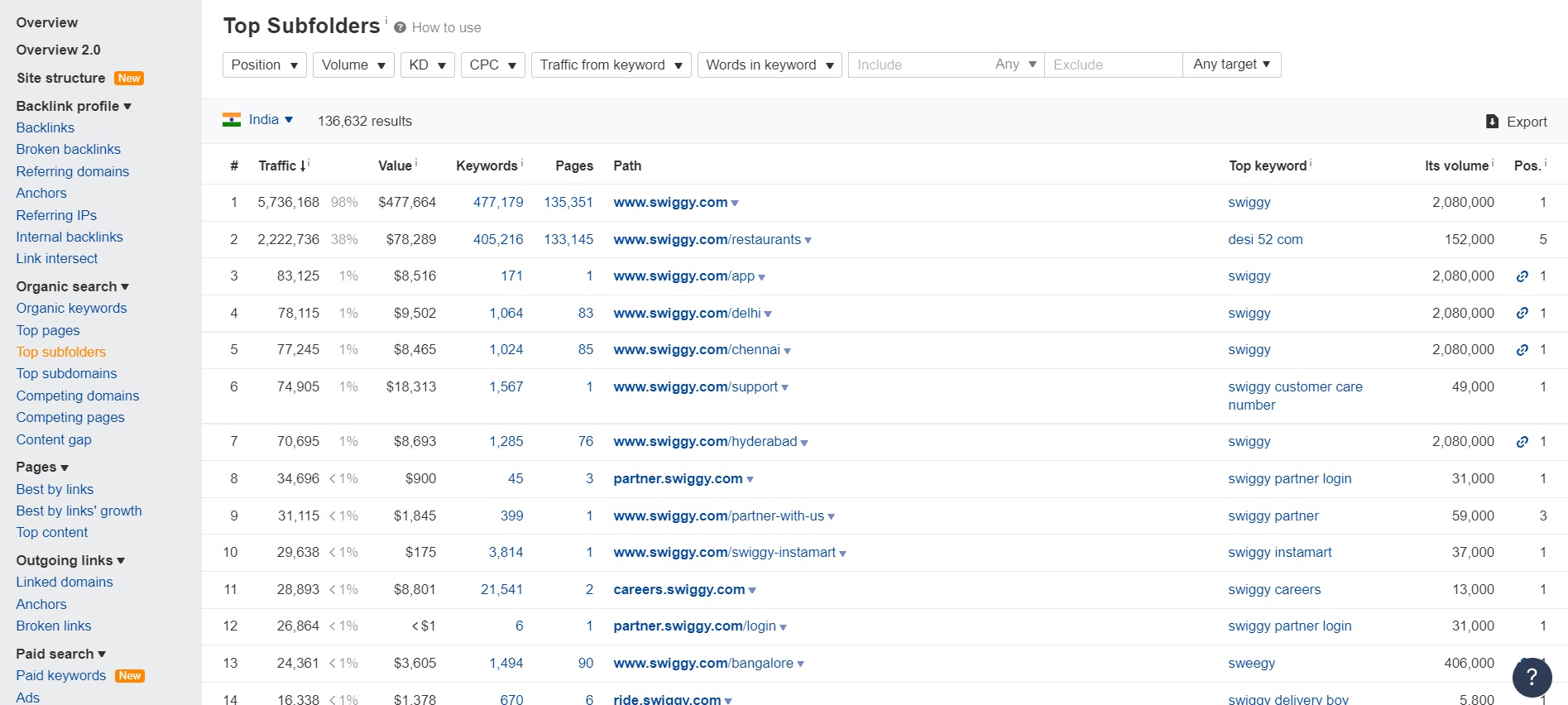The image size is (1568, 705).
Task: Click info icon beside Keywords column header
Action: (522, 162)
